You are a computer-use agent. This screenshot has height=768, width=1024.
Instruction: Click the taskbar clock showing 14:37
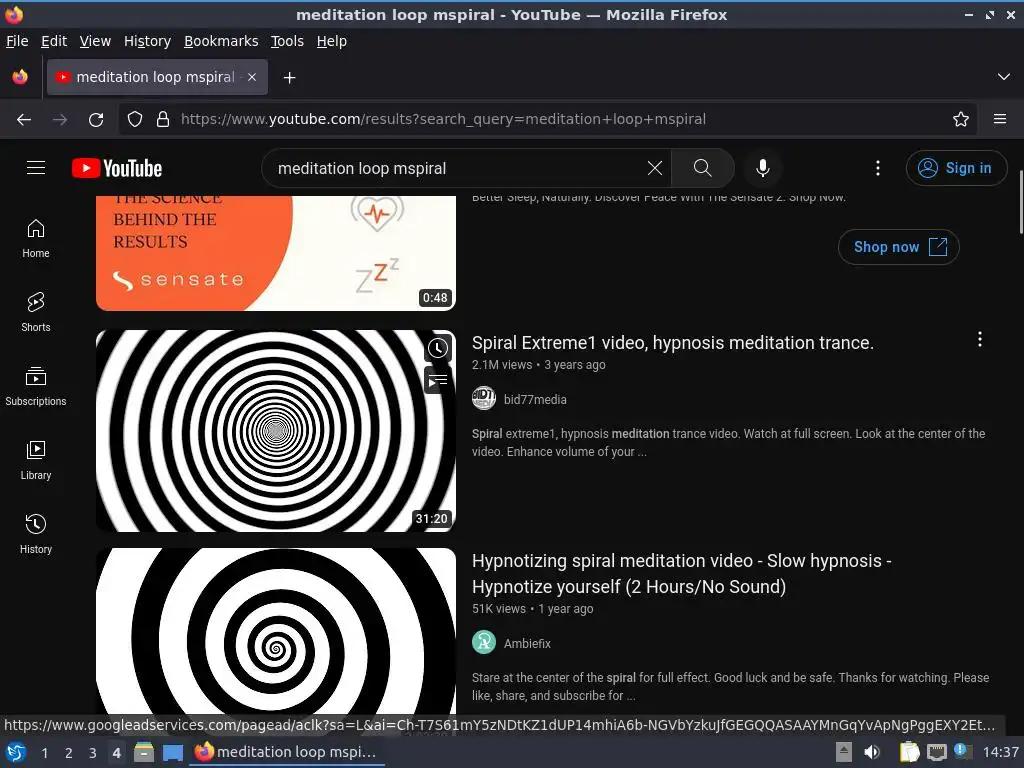click(x=1000, y=752)
